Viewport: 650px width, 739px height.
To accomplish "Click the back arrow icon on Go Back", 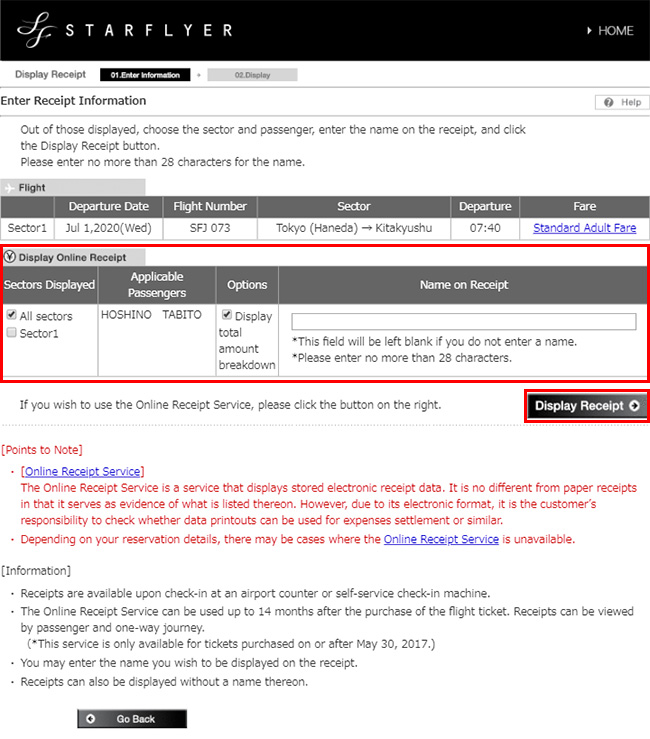I will tap(91, 719).
